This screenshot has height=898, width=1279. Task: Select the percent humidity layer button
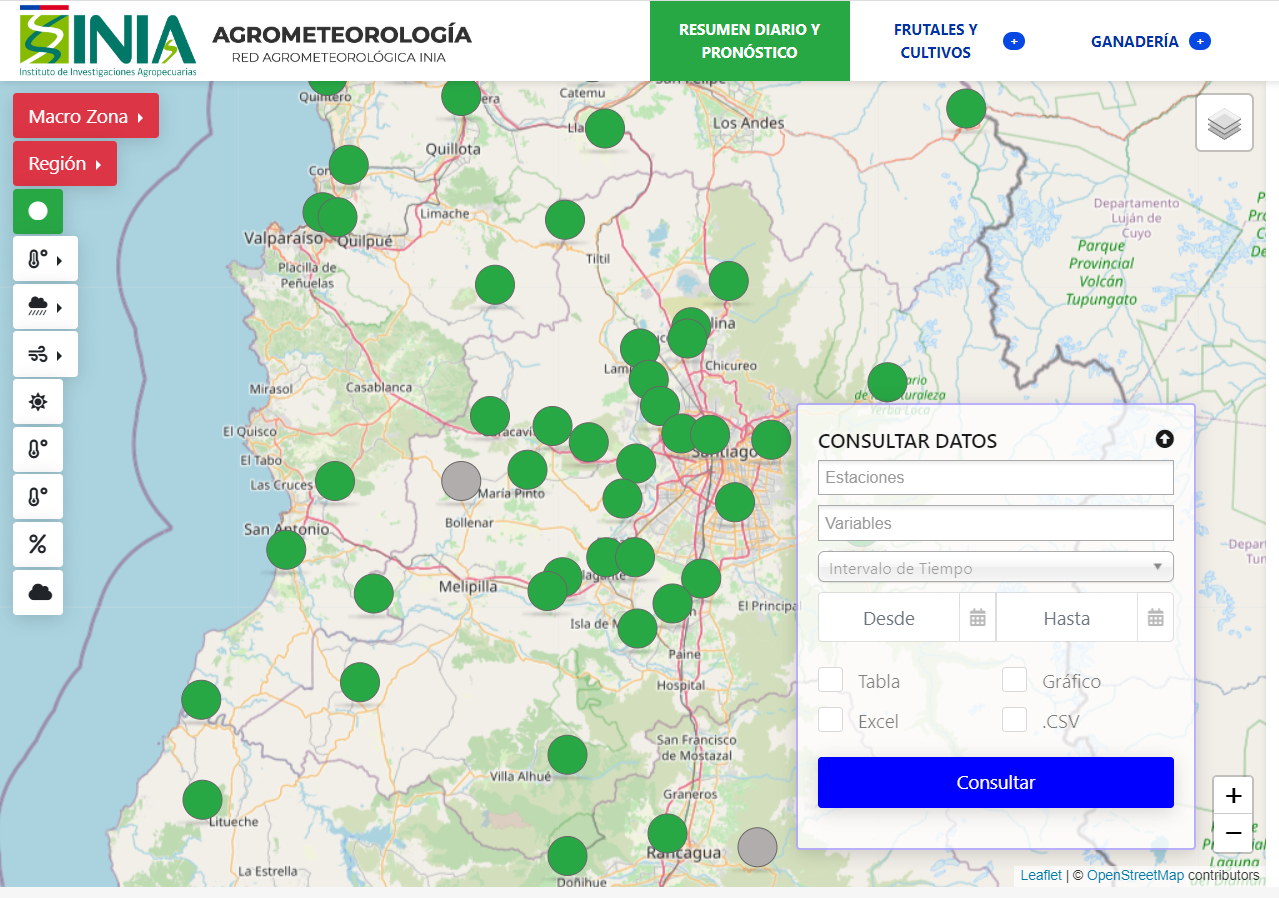[x=38, y=544]
